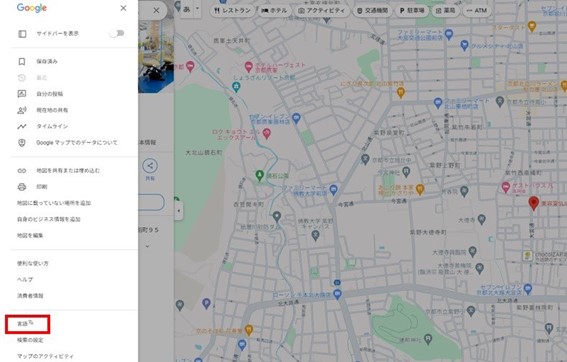Expand the input method dropdown arrow
This screenshot has height=362, width=567.
coord(197,9)
